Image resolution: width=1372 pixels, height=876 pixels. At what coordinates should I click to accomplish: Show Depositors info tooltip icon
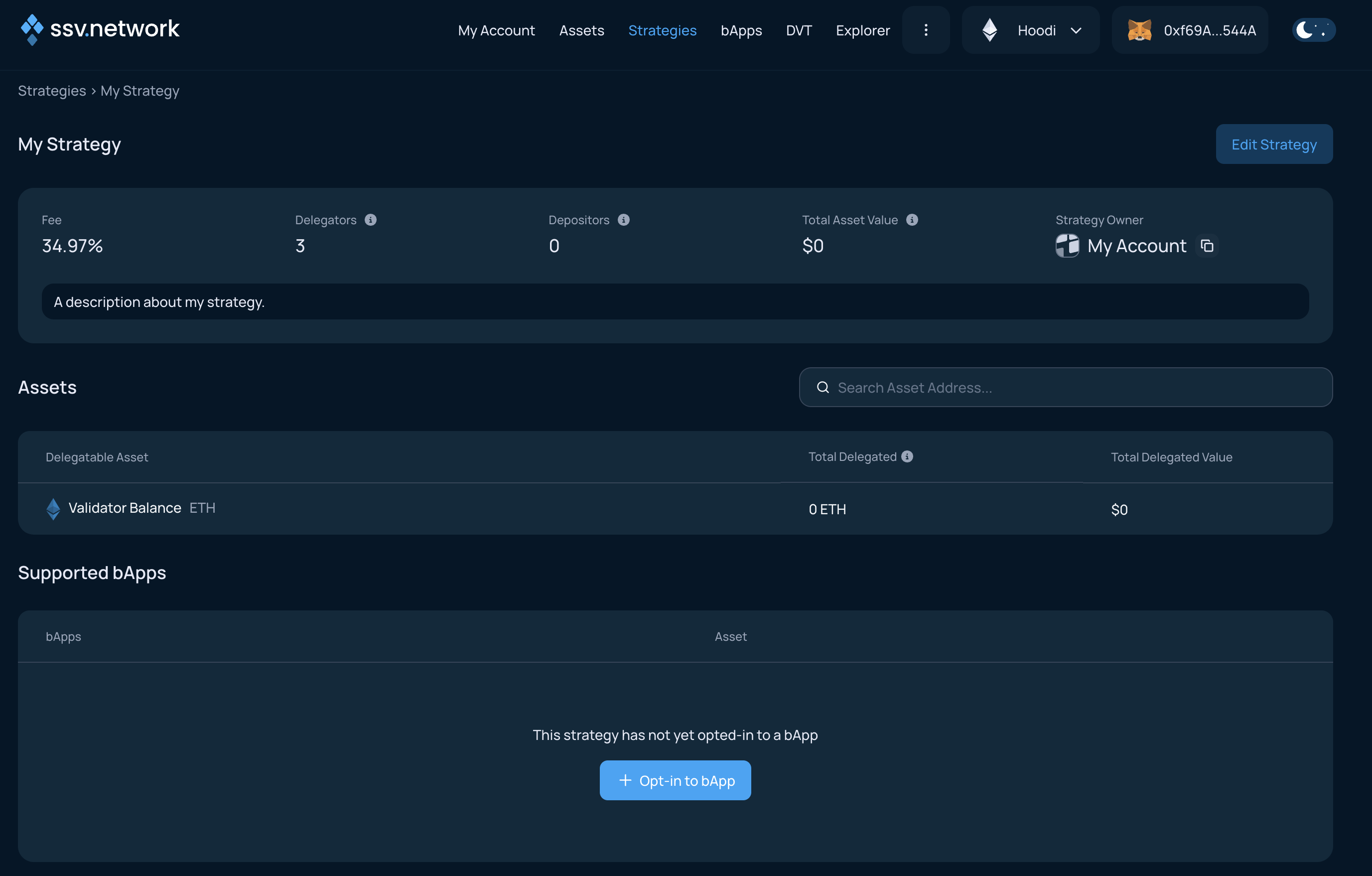[x=623, y=220]
